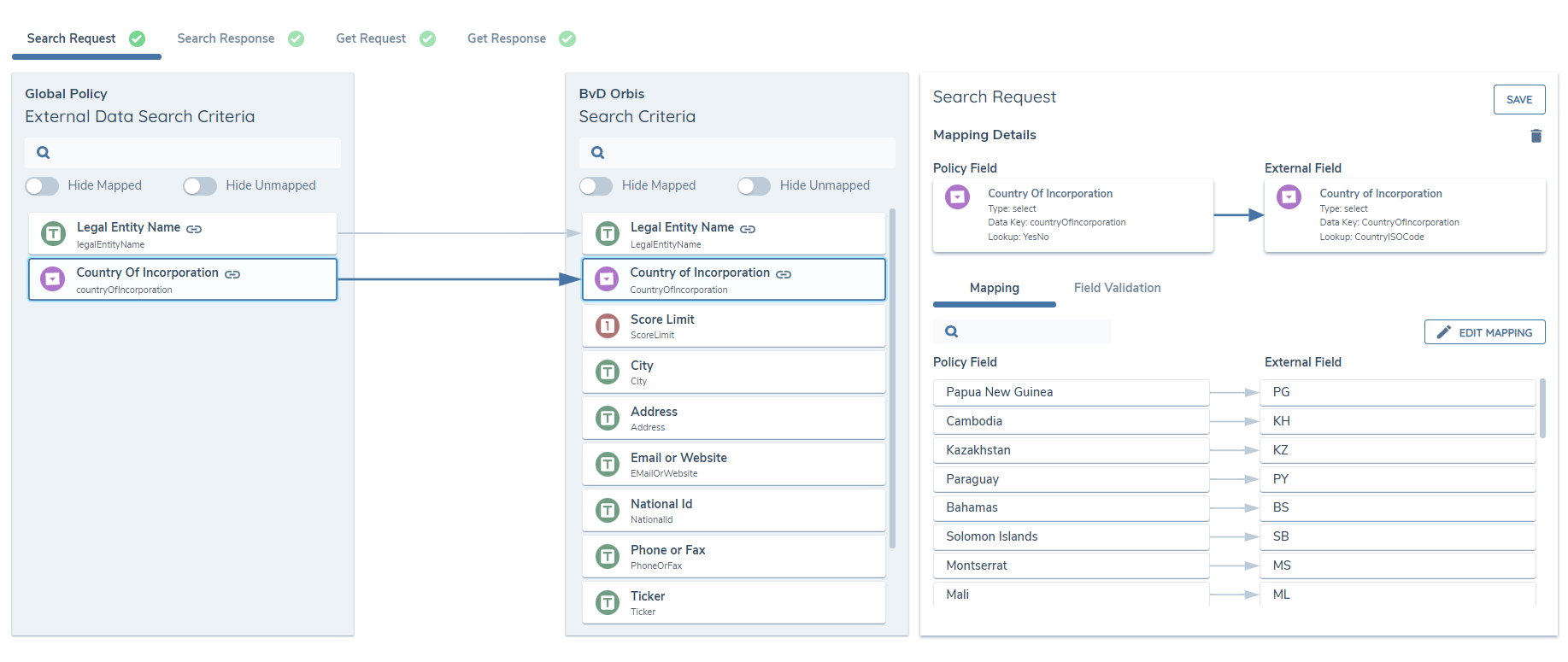This screenshot has height=662, width=1568.
Task: Delete mapping using the trash icon
Action: point(1536,136)
